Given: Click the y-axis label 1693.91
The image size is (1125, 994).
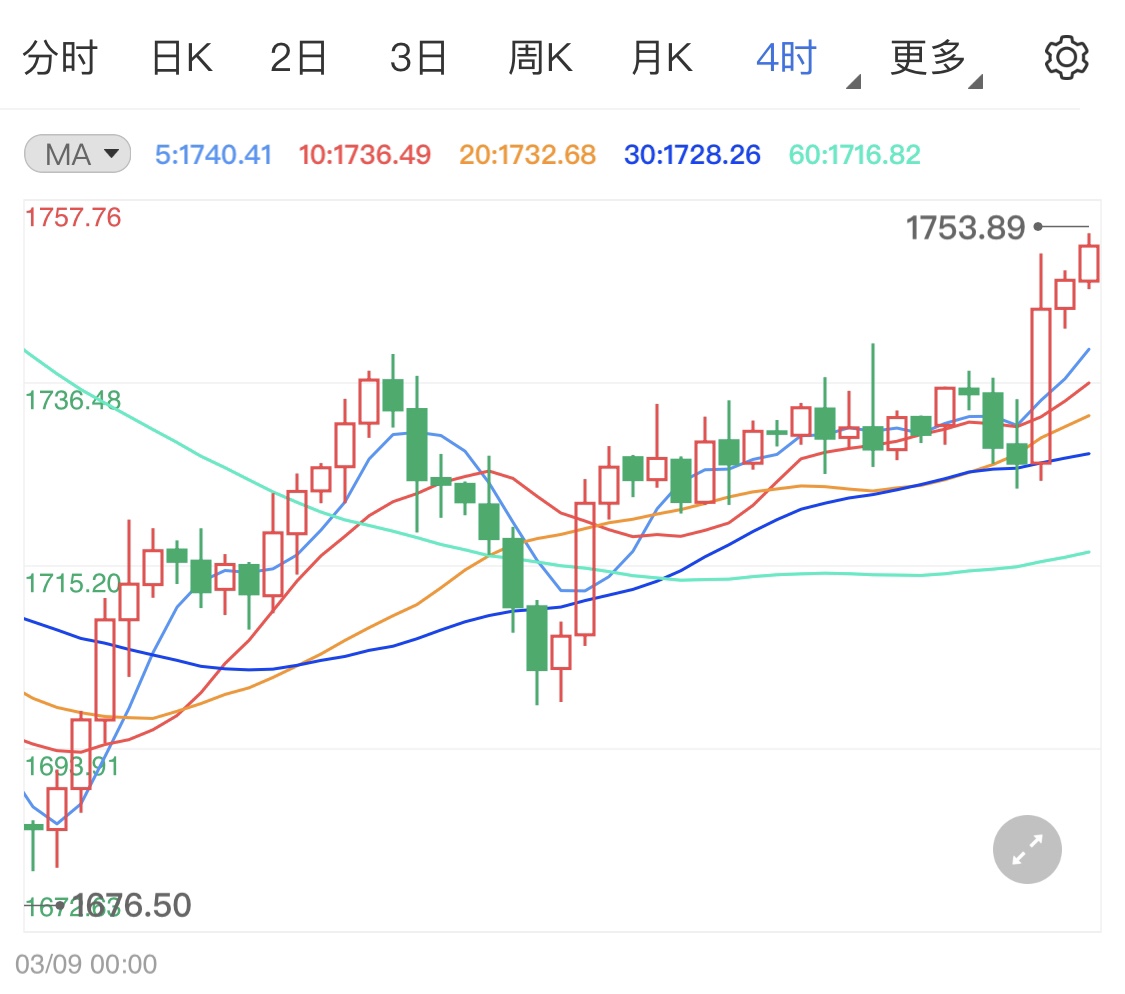Looking at the screenshot, I should (x=72, y=766).
